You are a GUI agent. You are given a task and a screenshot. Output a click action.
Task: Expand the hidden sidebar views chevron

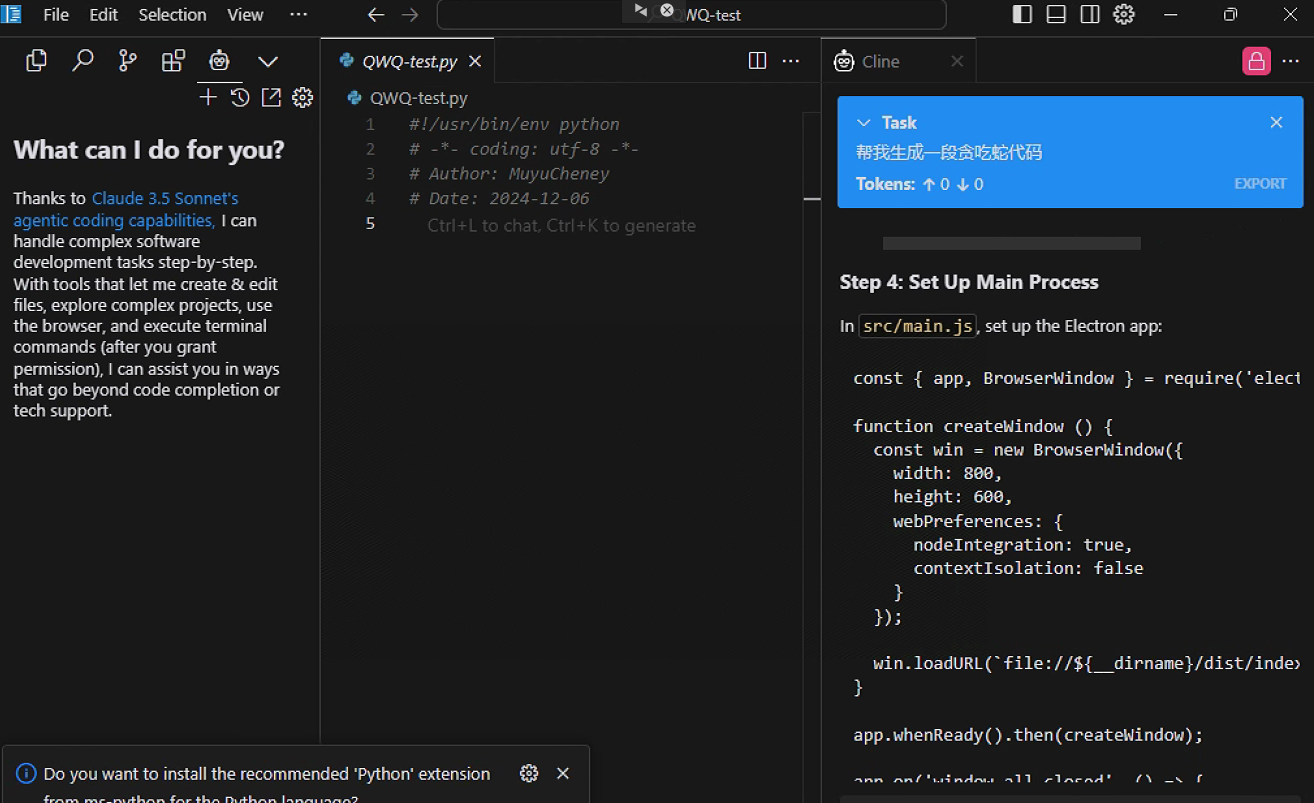pos(268,61)
